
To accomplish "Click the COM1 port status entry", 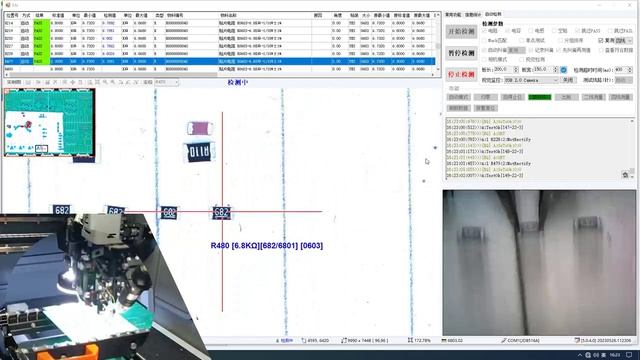I will (x=520, y=340).
